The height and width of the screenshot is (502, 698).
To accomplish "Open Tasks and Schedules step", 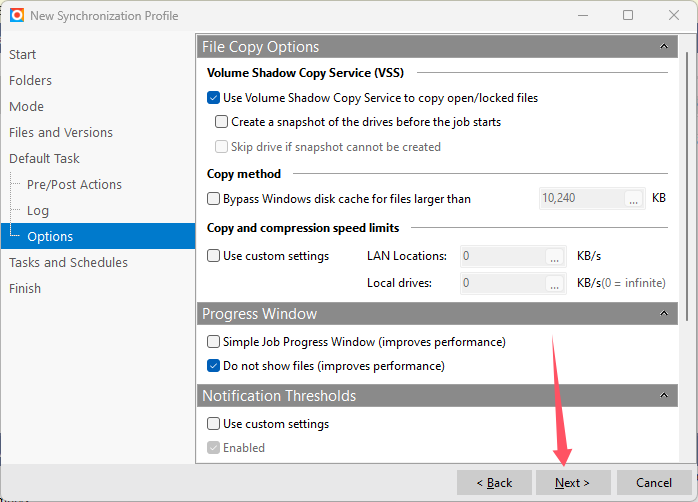I will [68, 262].
